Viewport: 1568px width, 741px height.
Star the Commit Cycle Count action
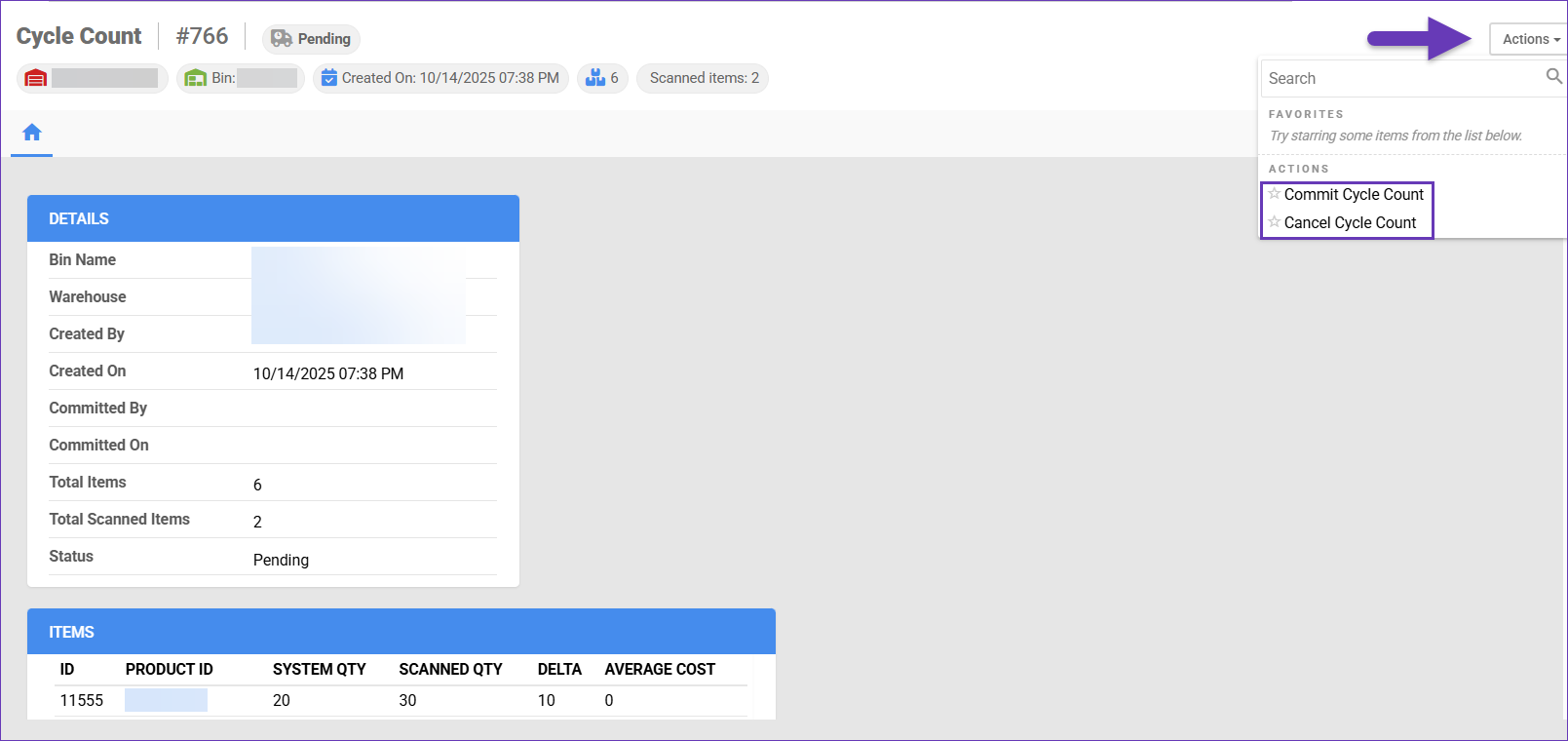click(x=1274, y=194)
